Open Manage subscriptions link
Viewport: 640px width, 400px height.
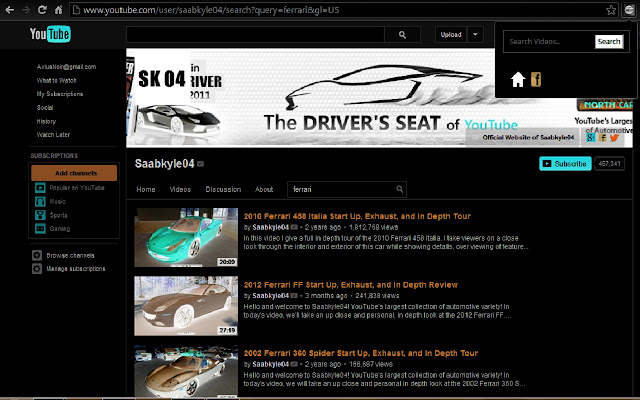[76, 269]
